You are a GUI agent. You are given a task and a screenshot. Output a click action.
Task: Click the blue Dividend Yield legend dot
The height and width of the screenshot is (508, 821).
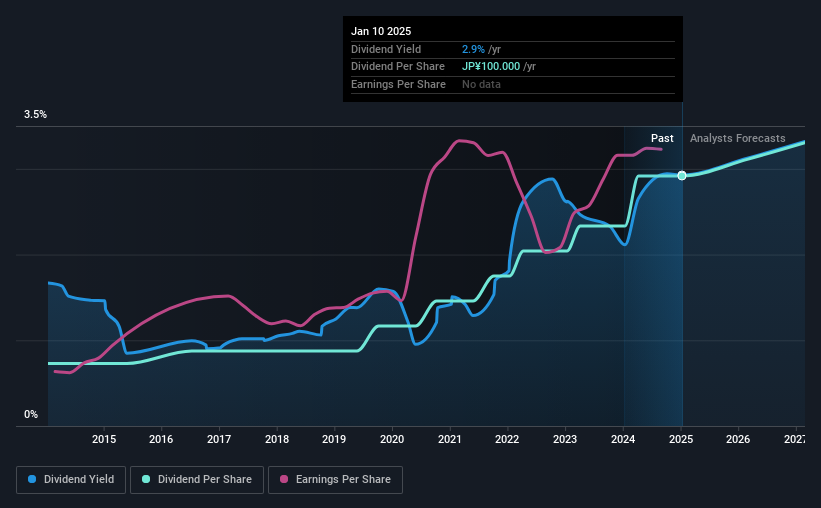point(32,479)
